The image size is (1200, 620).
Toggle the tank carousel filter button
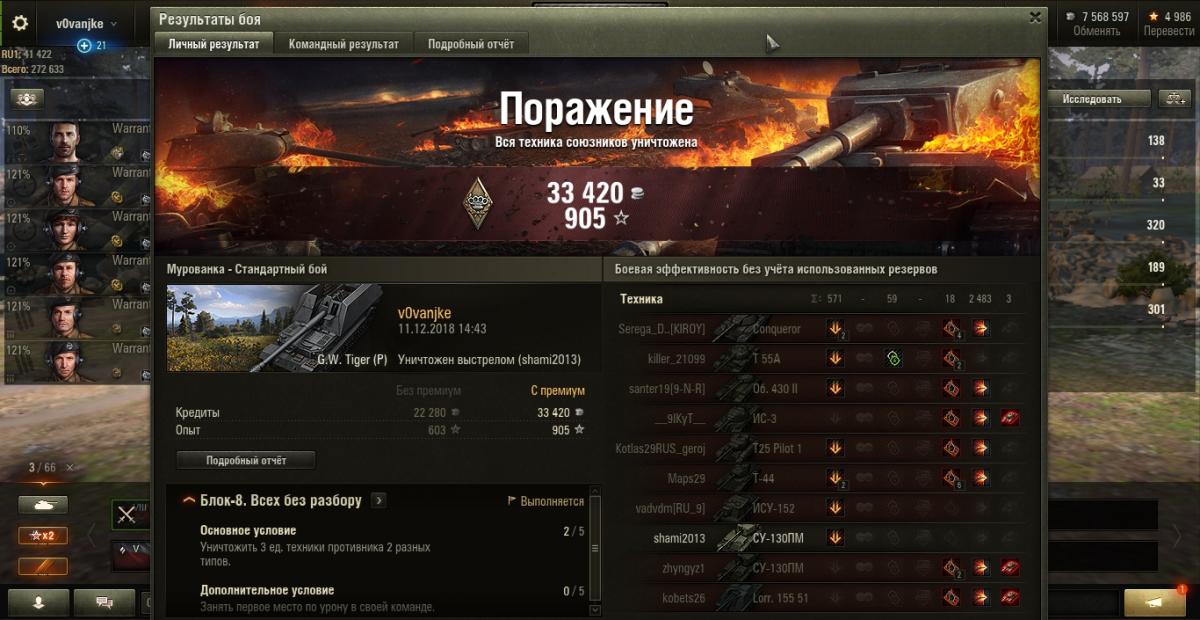coord(42,505)
